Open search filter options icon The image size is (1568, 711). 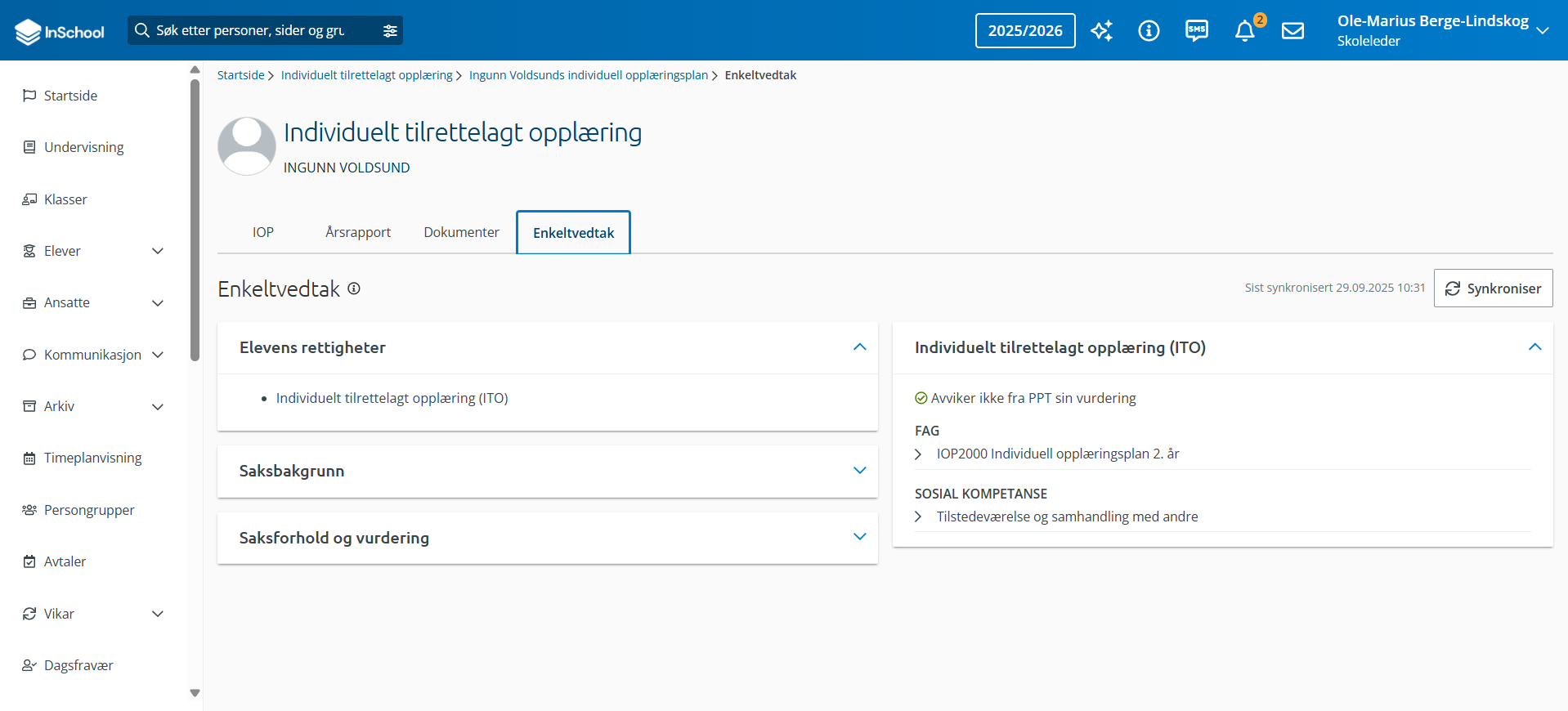pos(390,30)
